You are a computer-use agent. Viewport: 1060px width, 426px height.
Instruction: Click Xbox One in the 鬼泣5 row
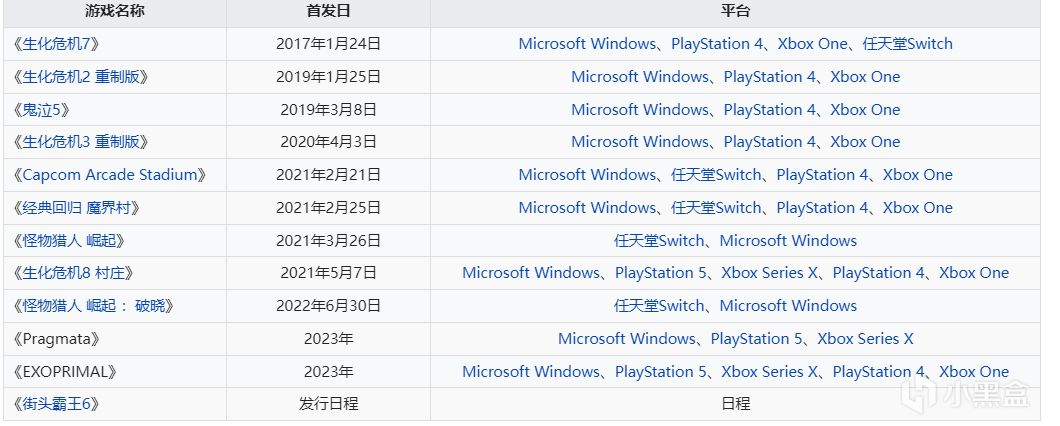pyautogui.click(x=865, y=110)
